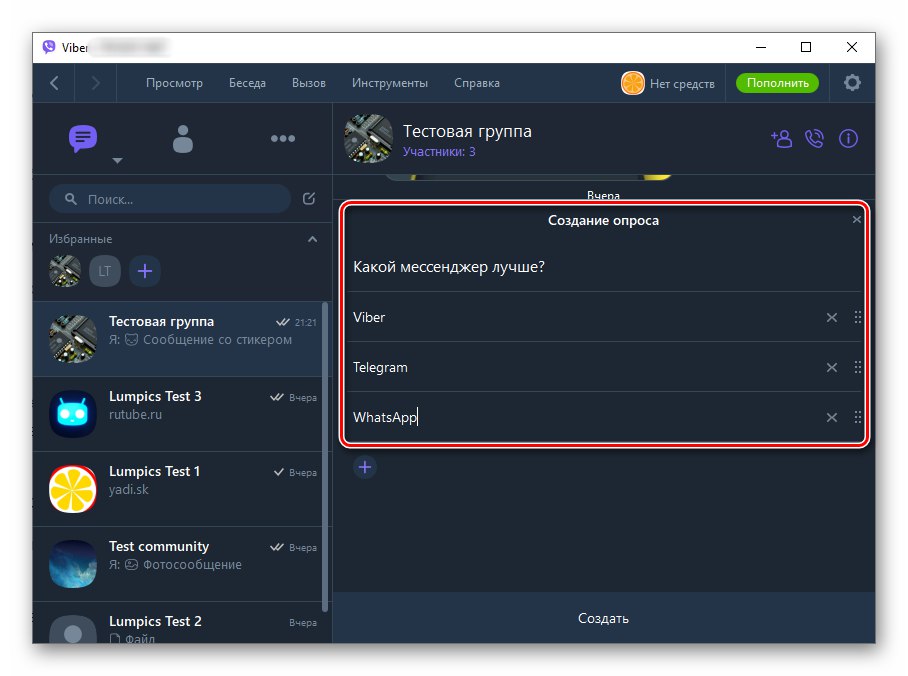The image size is (908, 676).
Task: Remove the Telegram poll option
Action: pos(832,367)
